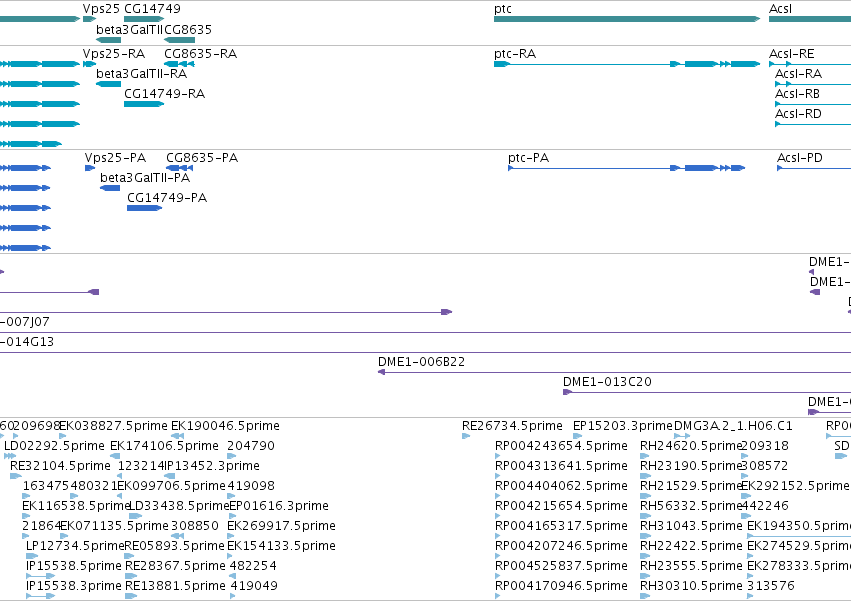Select the CG8635-PA protein feature
Viewport: 851px width, 601px height.
[x=202, y=158]
